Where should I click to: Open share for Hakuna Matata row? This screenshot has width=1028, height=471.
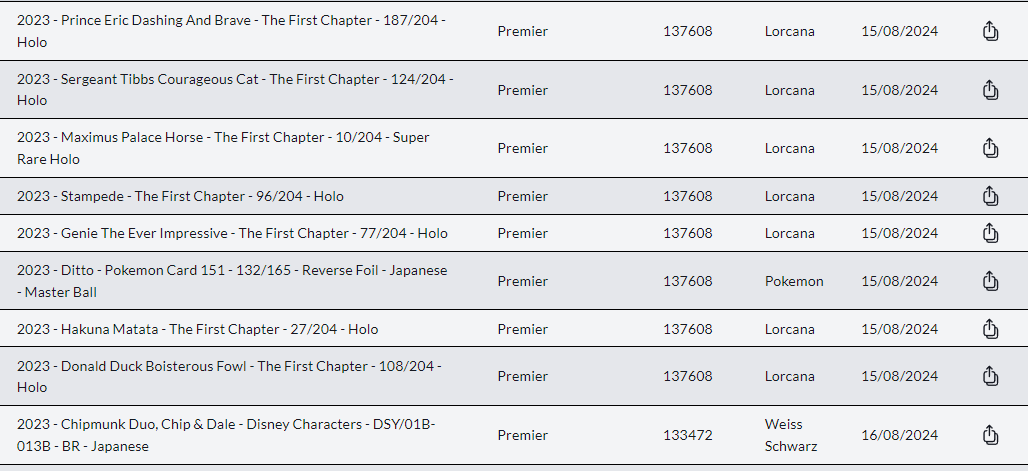[x=991, y=329]
